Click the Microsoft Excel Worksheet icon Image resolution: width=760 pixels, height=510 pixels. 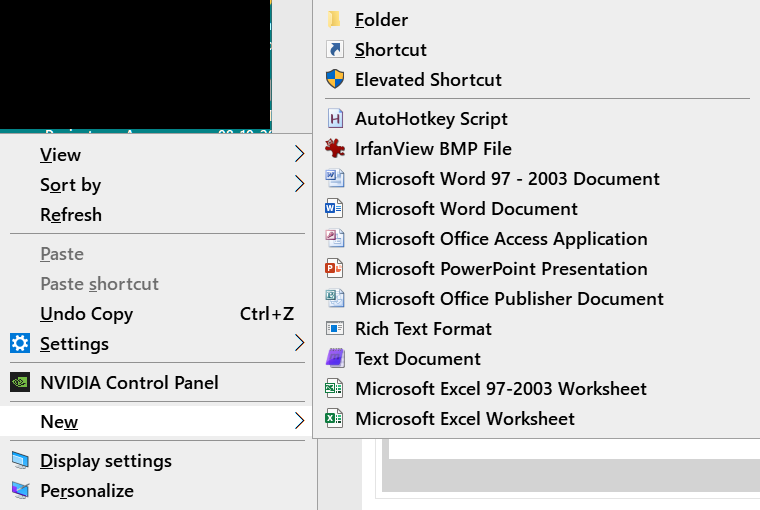pos(334,418)
